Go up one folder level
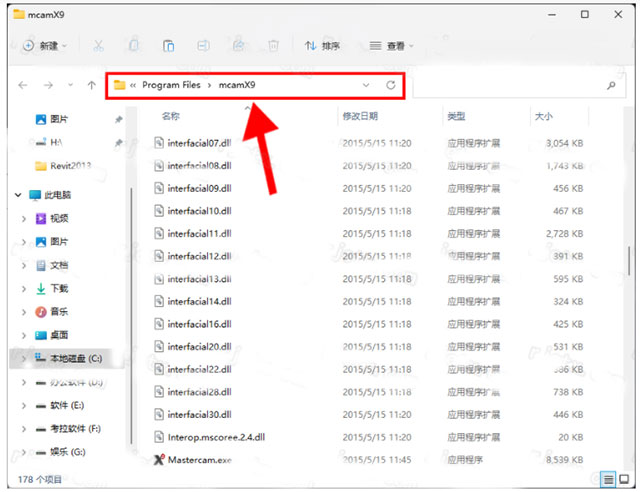This screenshot has width=640, height=492. [x=91, y=85]
